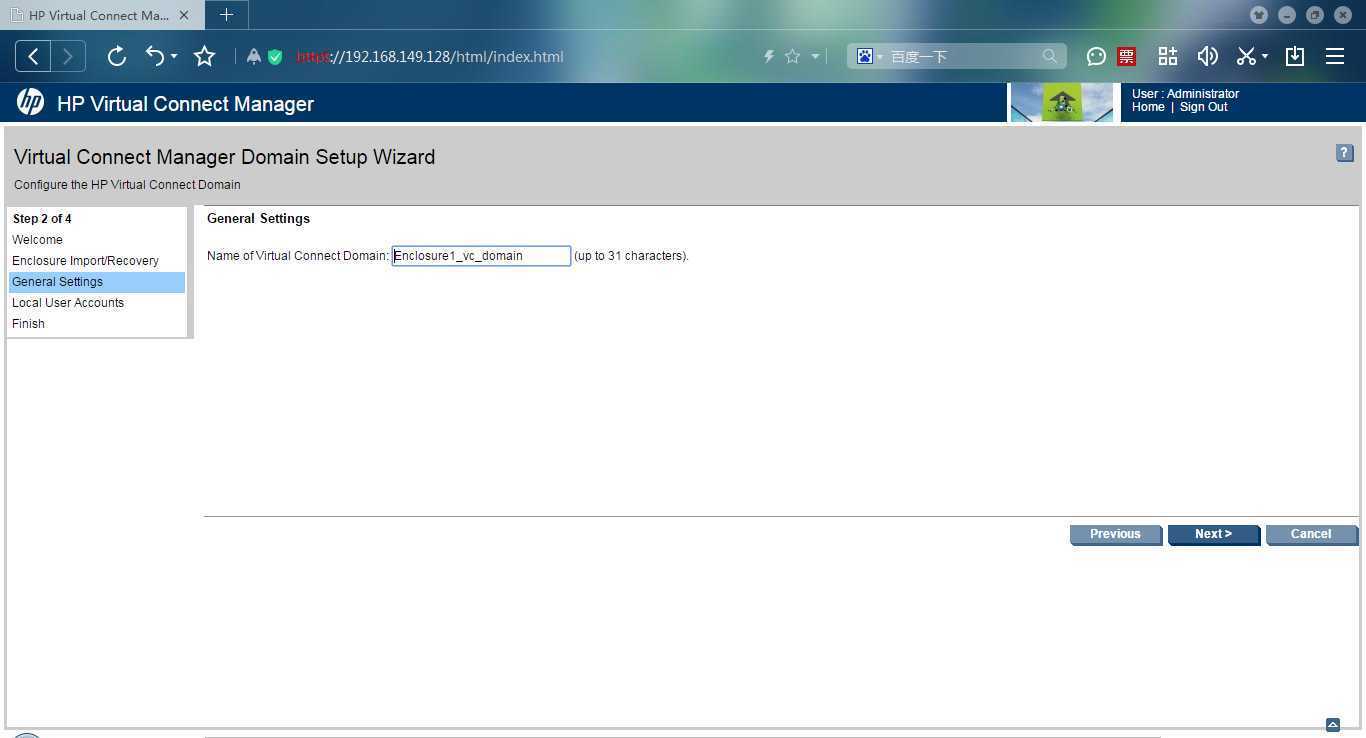Click the red ticket extension icon
This screenshot has height=738, width=1366.
[1127, 57]
